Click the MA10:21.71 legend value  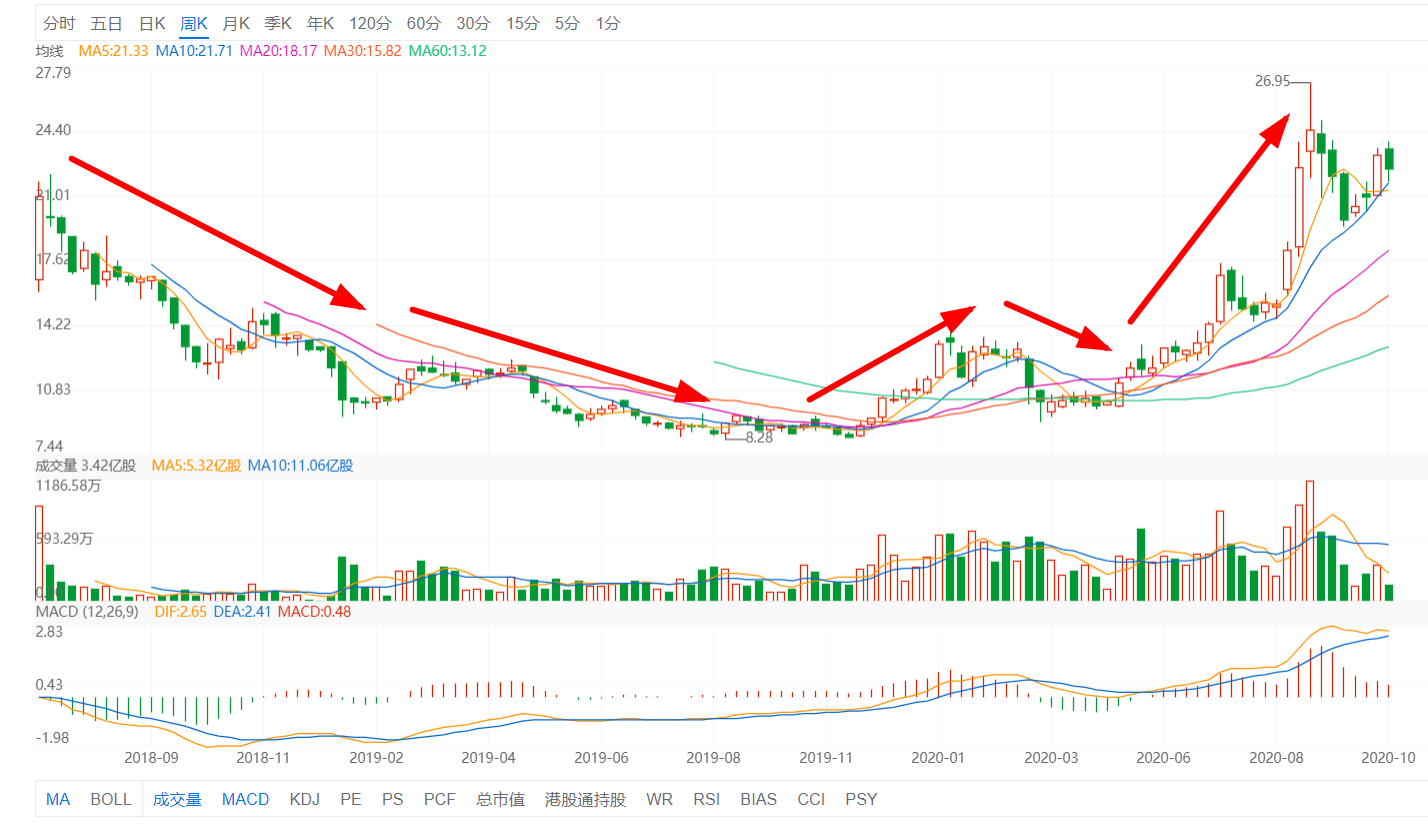[195, 50]
